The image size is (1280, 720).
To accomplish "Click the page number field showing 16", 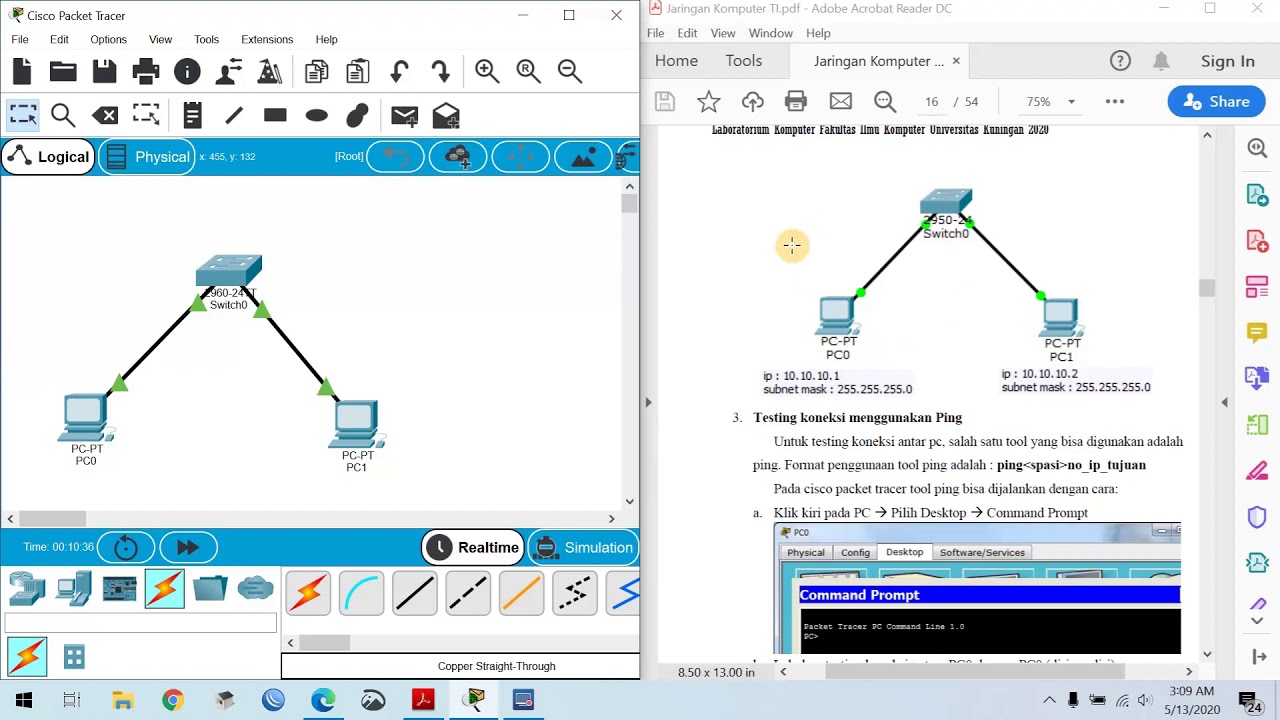I will click(931, 101).
